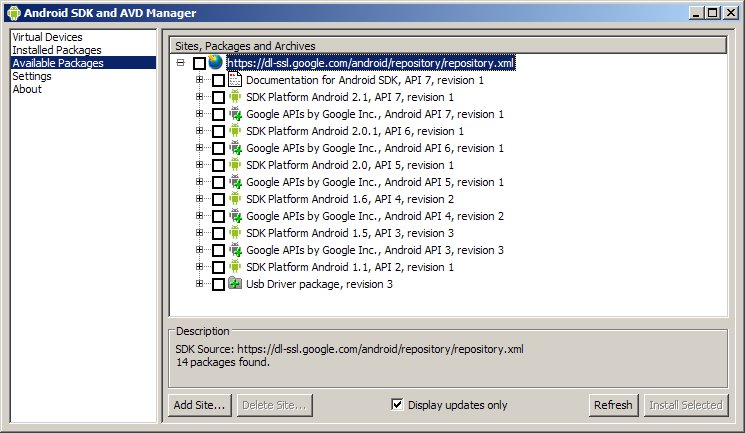Select the repository.xml URL row

coord(371,63)
